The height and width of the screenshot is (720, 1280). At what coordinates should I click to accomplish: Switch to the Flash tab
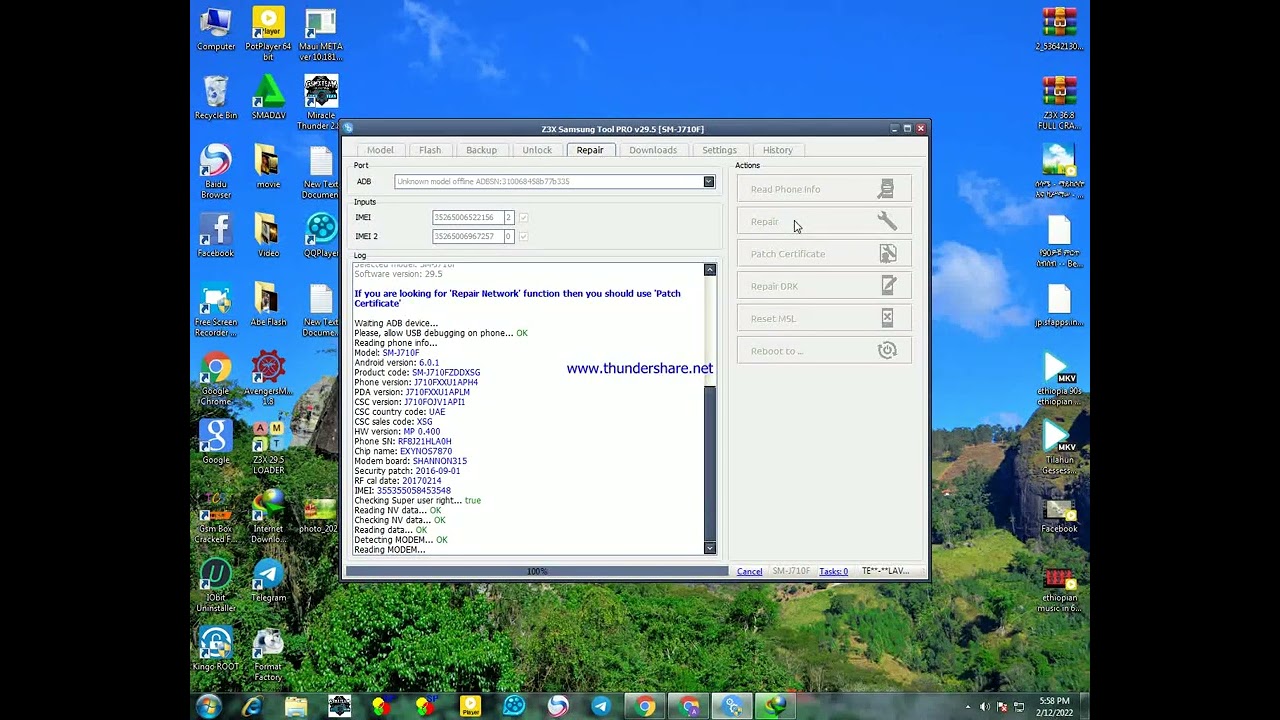click(430, 150)
